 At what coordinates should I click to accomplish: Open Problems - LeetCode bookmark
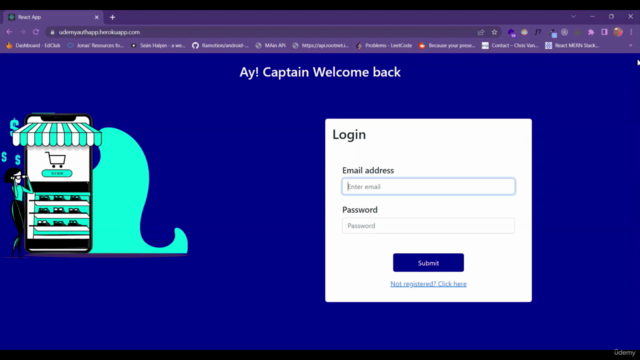(384, 45)
